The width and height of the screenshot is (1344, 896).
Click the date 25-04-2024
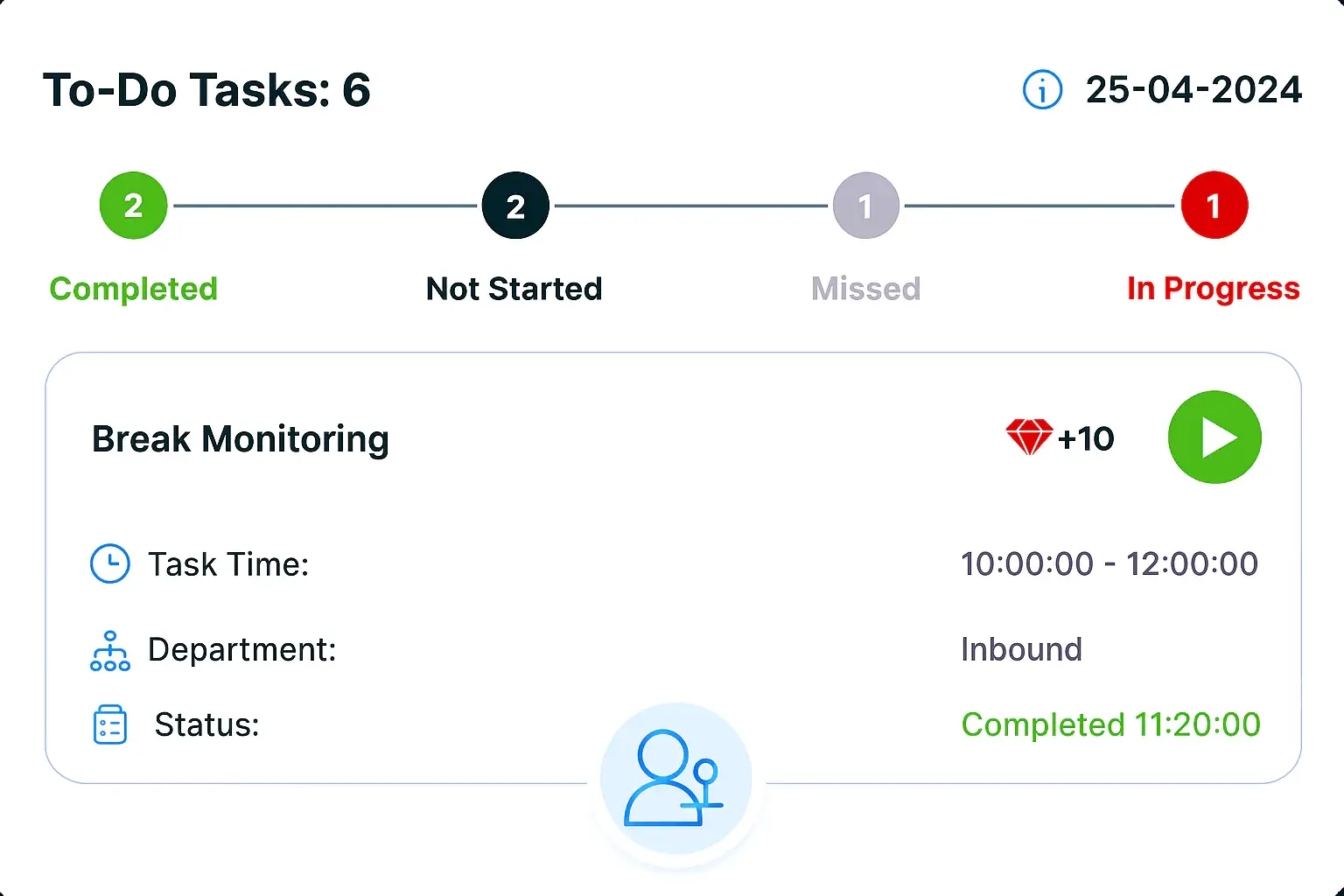click(x=1194, y=90)
